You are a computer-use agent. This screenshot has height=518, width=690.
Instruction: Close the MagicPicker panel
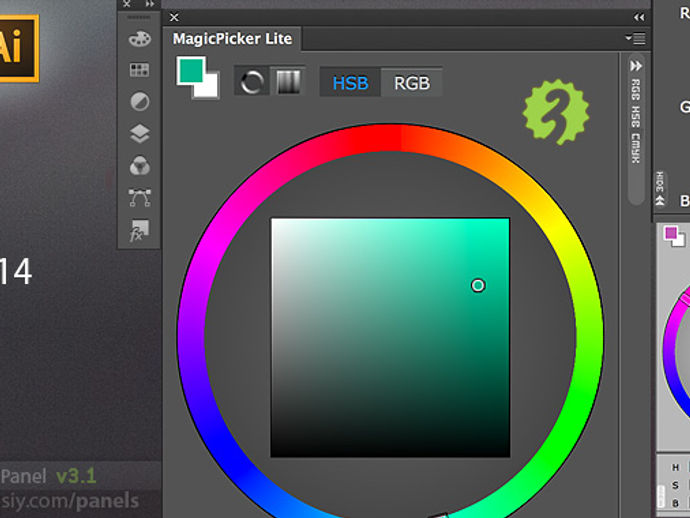tap(174, 17)
